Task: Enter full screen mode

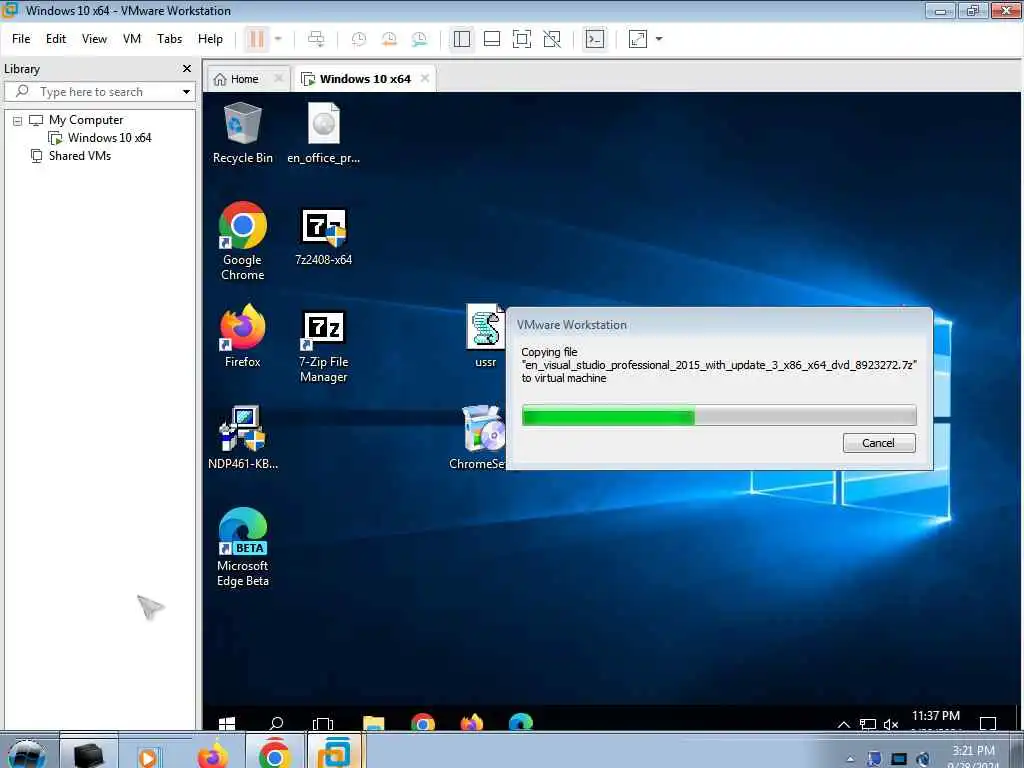Action: [522, 39]
